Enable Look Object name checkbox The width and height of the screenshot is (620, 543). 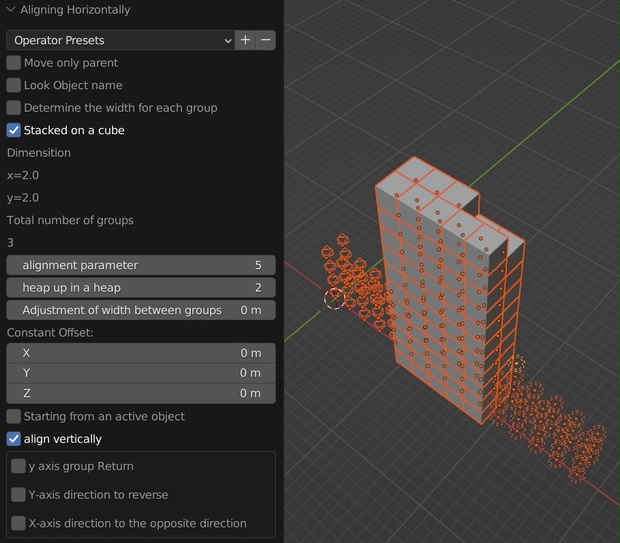pyautogui.click(x=14, y=85)
